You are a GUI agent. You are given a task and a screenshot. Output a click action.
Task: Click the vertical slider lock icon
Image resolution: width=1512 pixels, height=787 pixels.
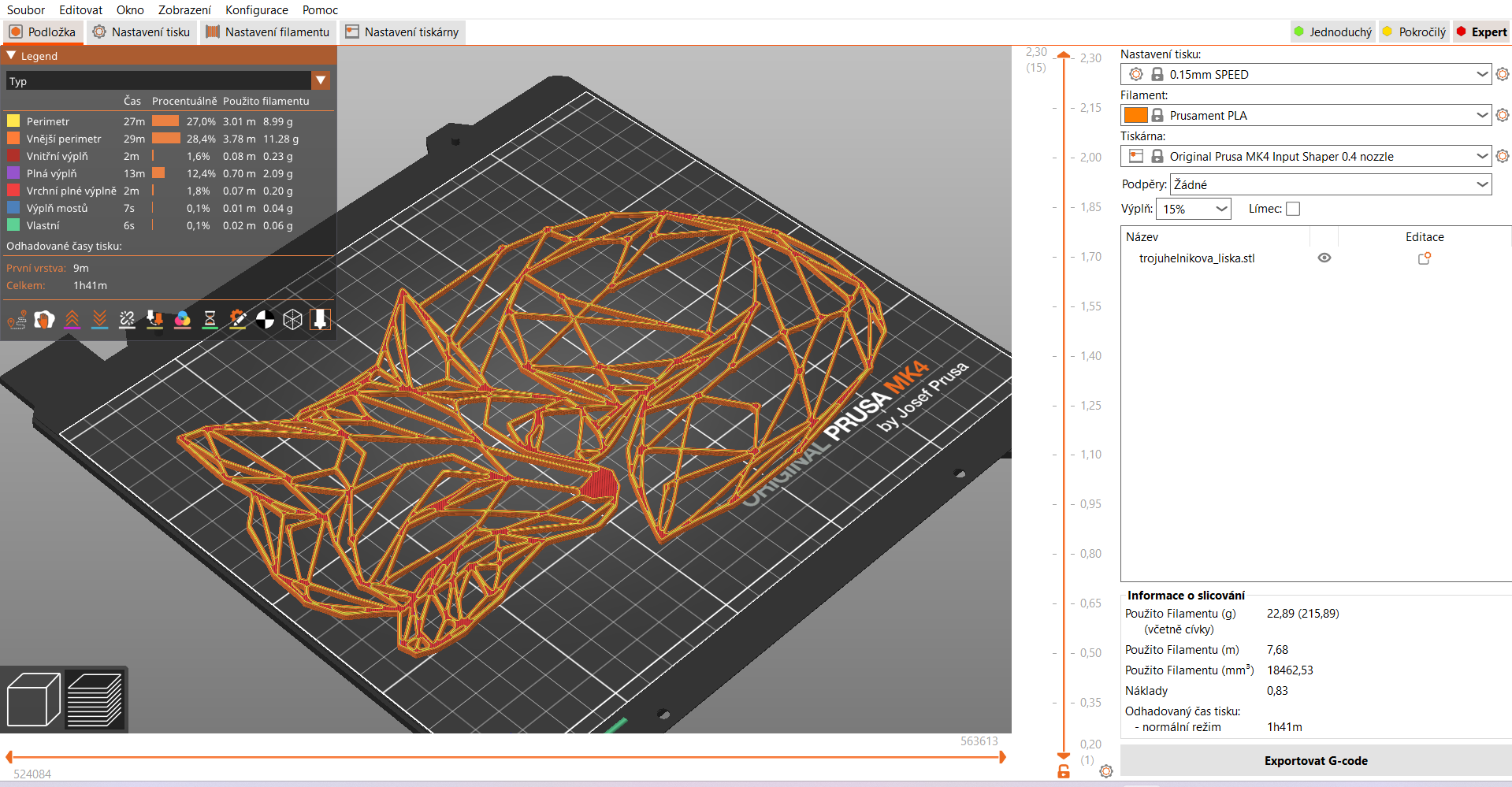pos(1064,771)
